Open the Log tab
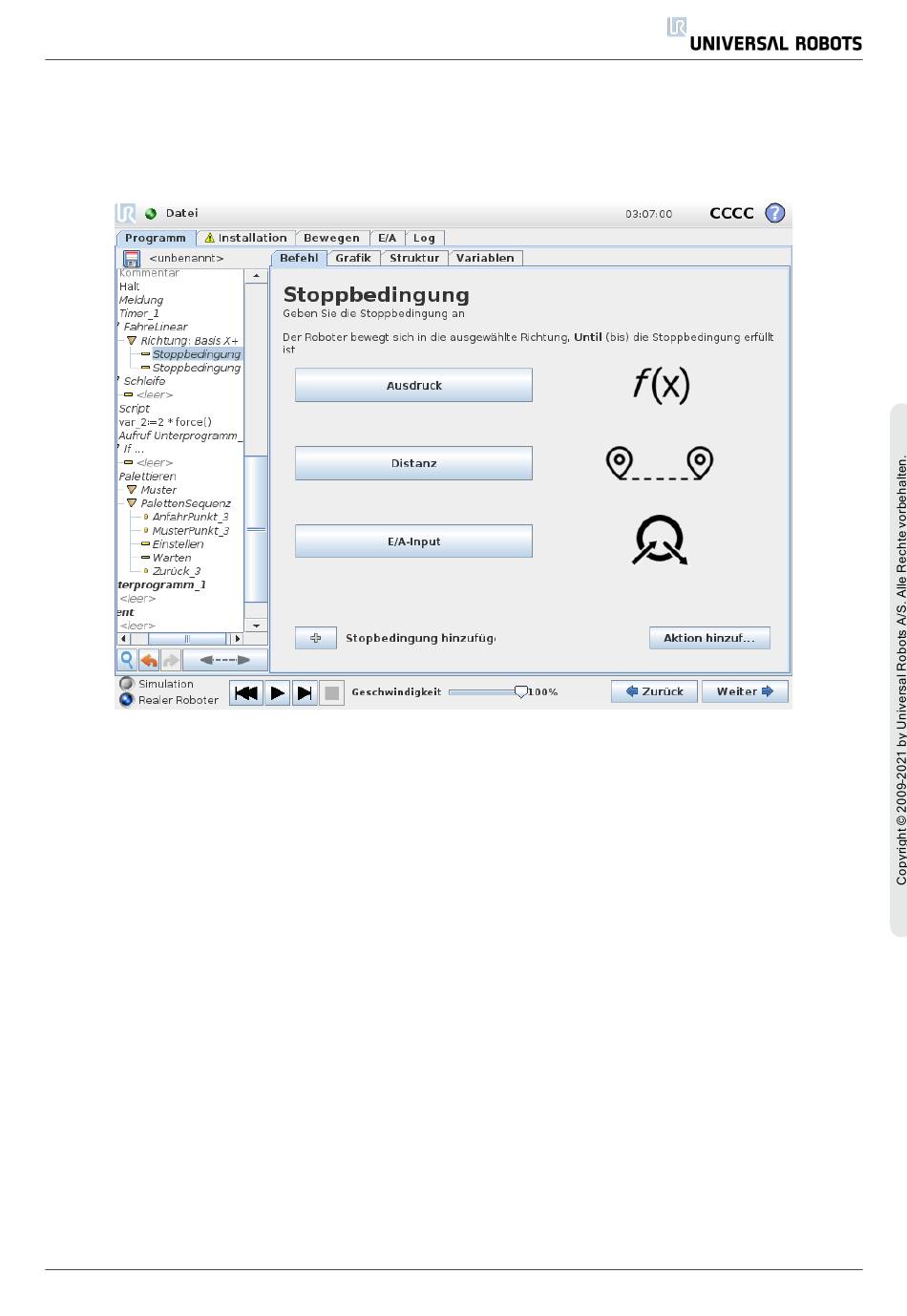 coord(424,239)
